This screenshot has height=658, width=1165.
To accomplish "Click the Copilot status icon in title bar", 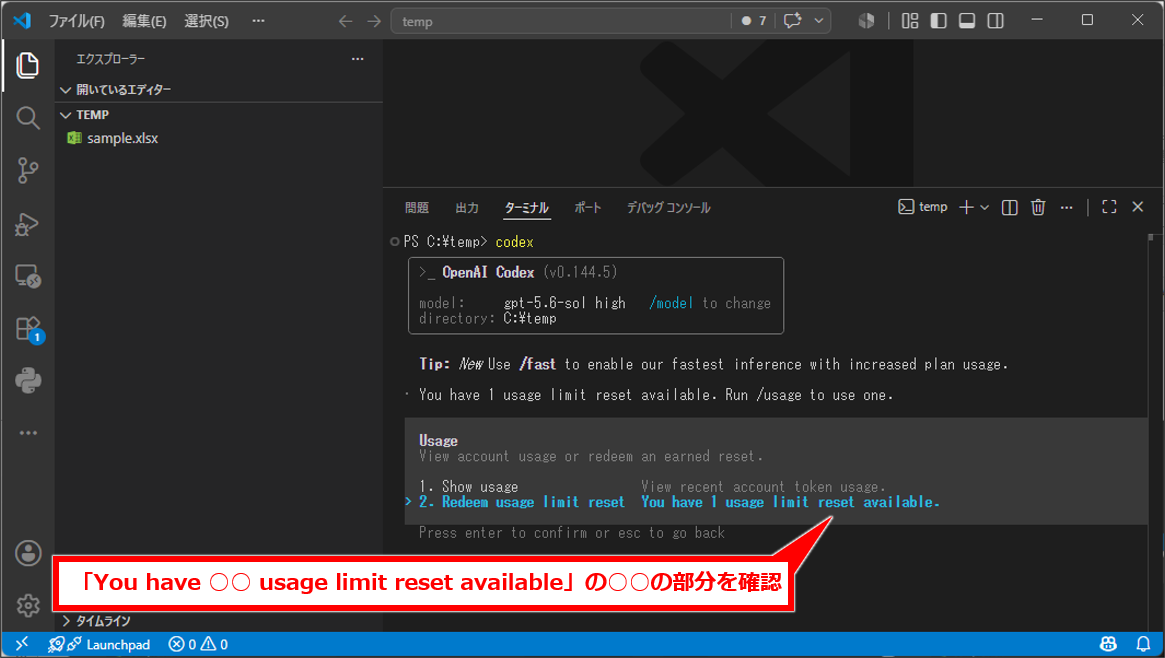I will point(866,21).
